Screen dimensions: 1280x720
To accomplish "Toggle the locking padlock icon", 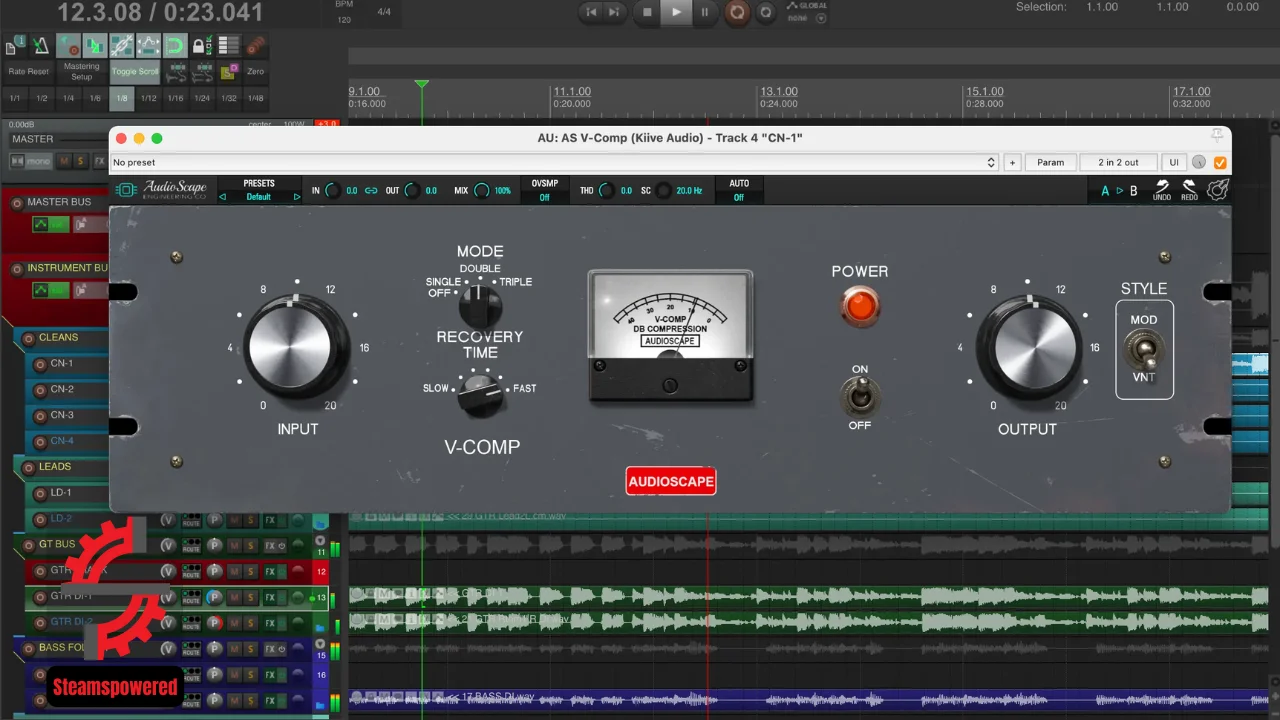I will coord(202,45).
